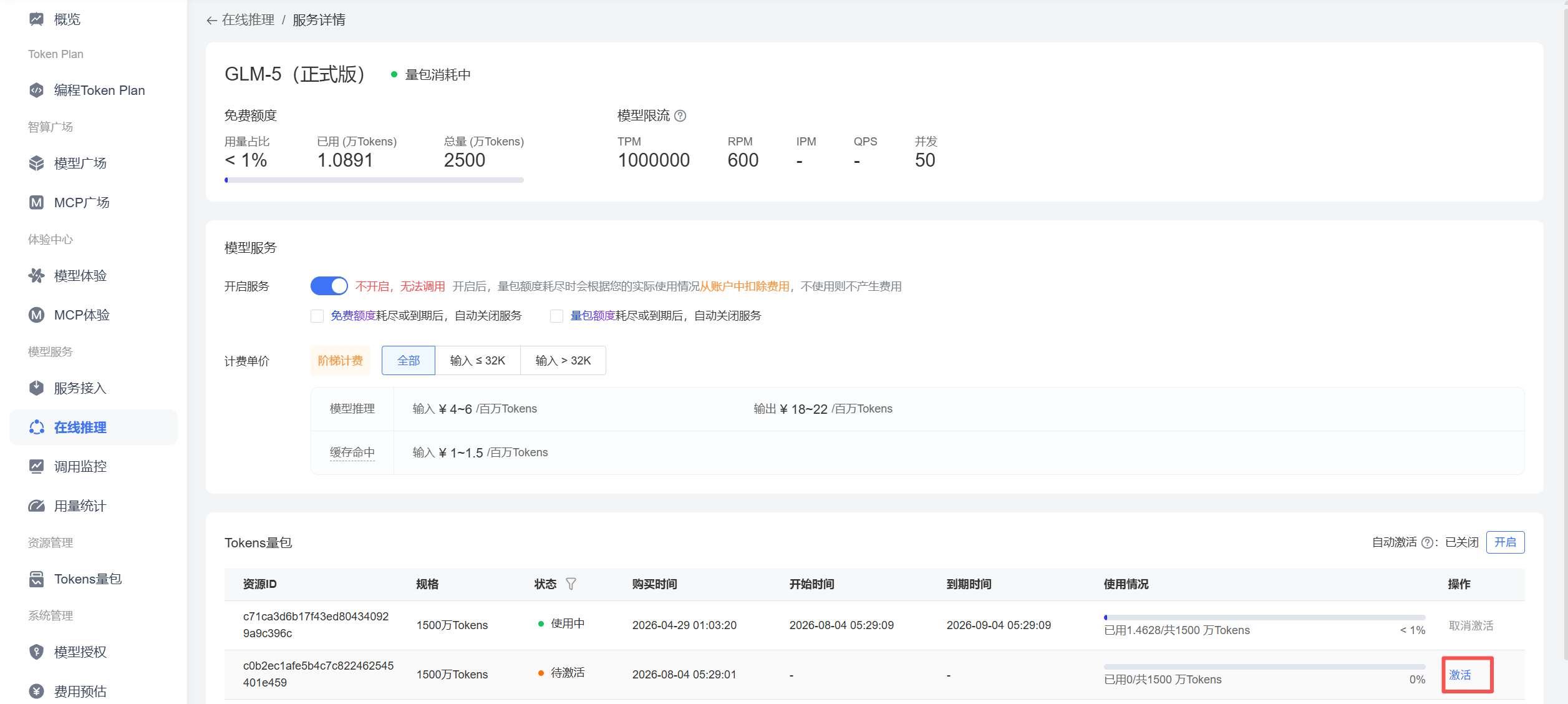Viewport: 1568px width, 704px height.
Task: Check 量包额度耗尽或到期后 auto-close checkbox
Action: tap(556, 316)
